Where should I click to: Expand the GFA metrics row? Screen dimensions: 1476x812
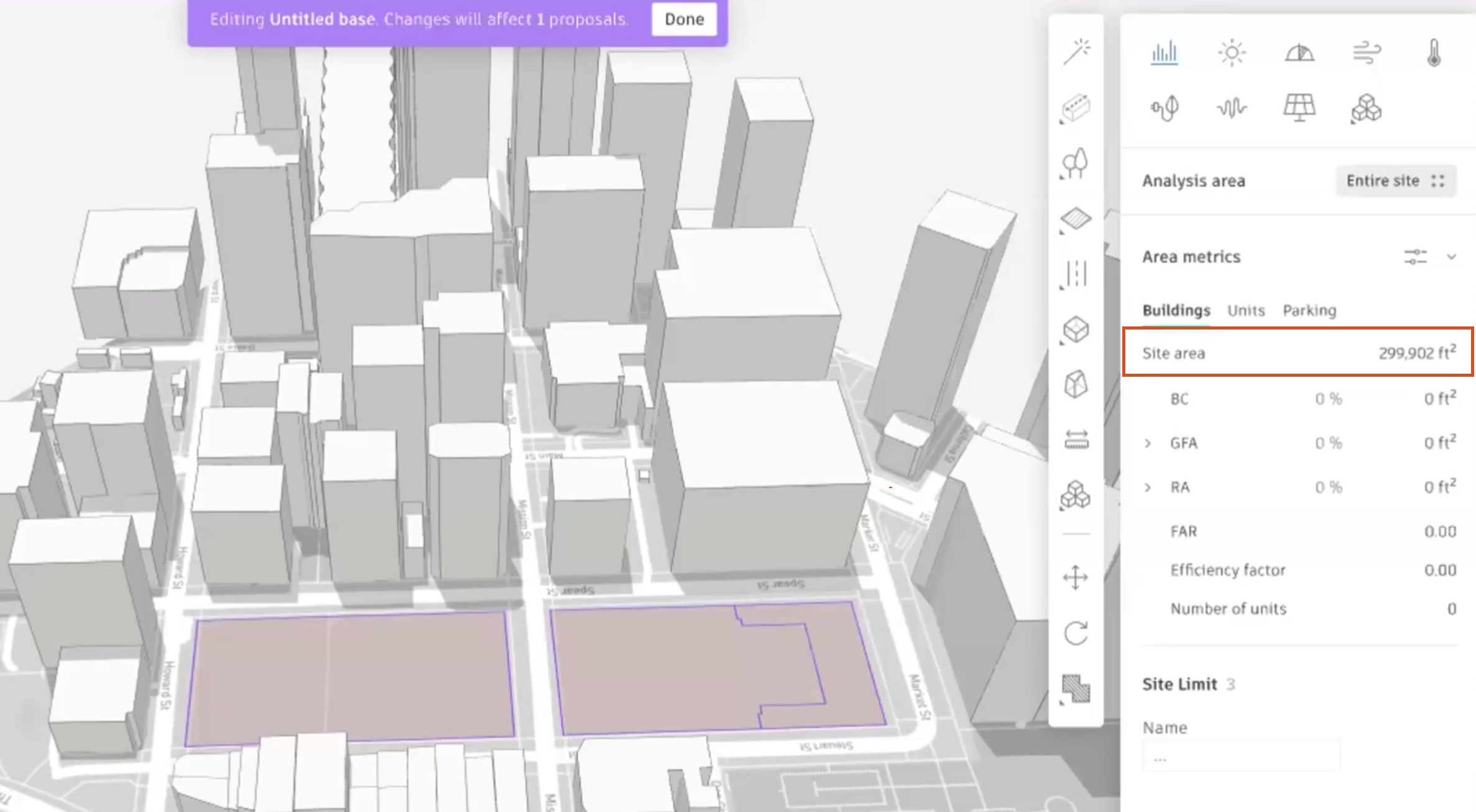tap(1149, 442)
